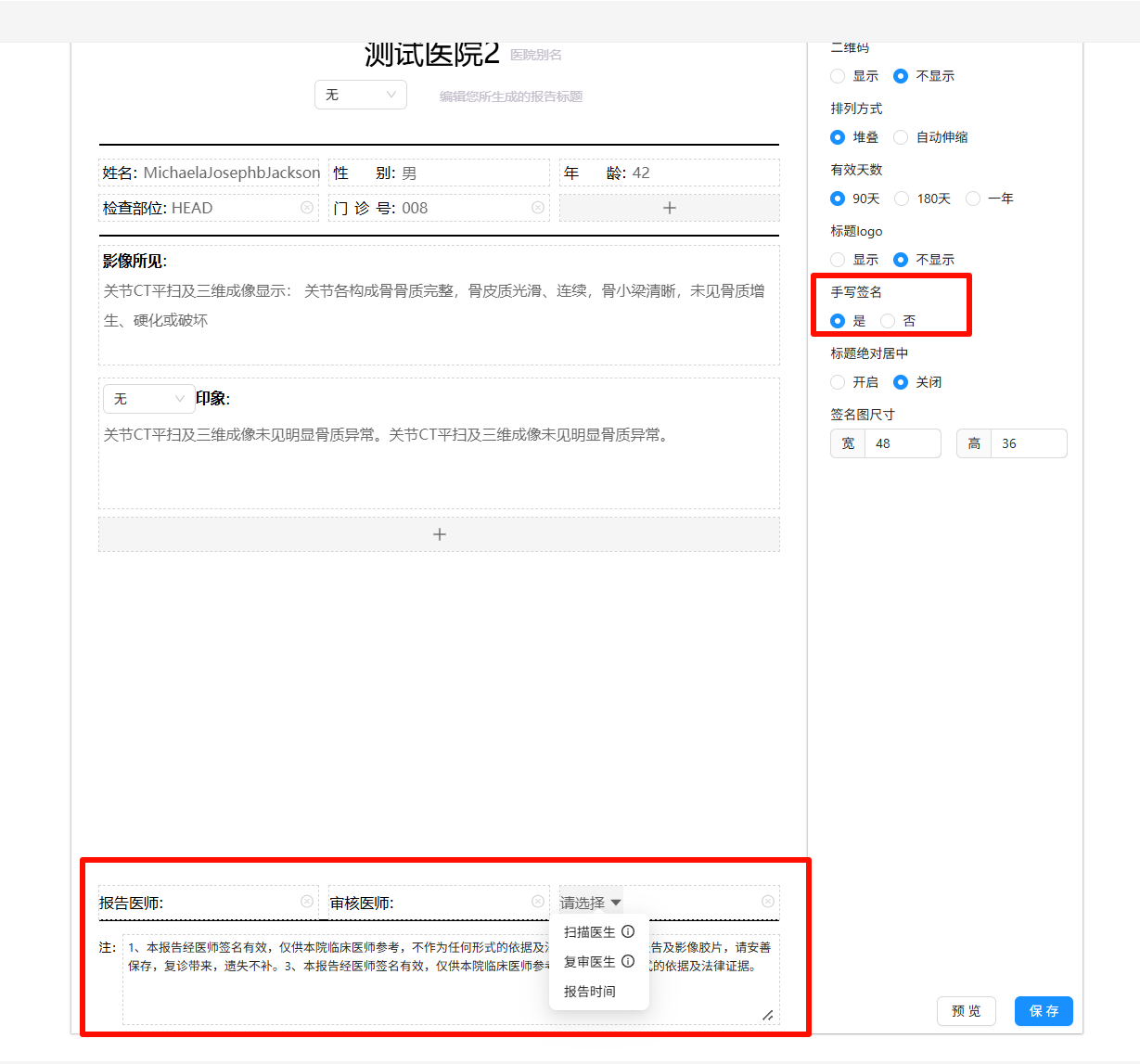Open the 无 dropdown next to 印象
The width and height of the screenshot is (1140, 1064).
pos(148,398)
